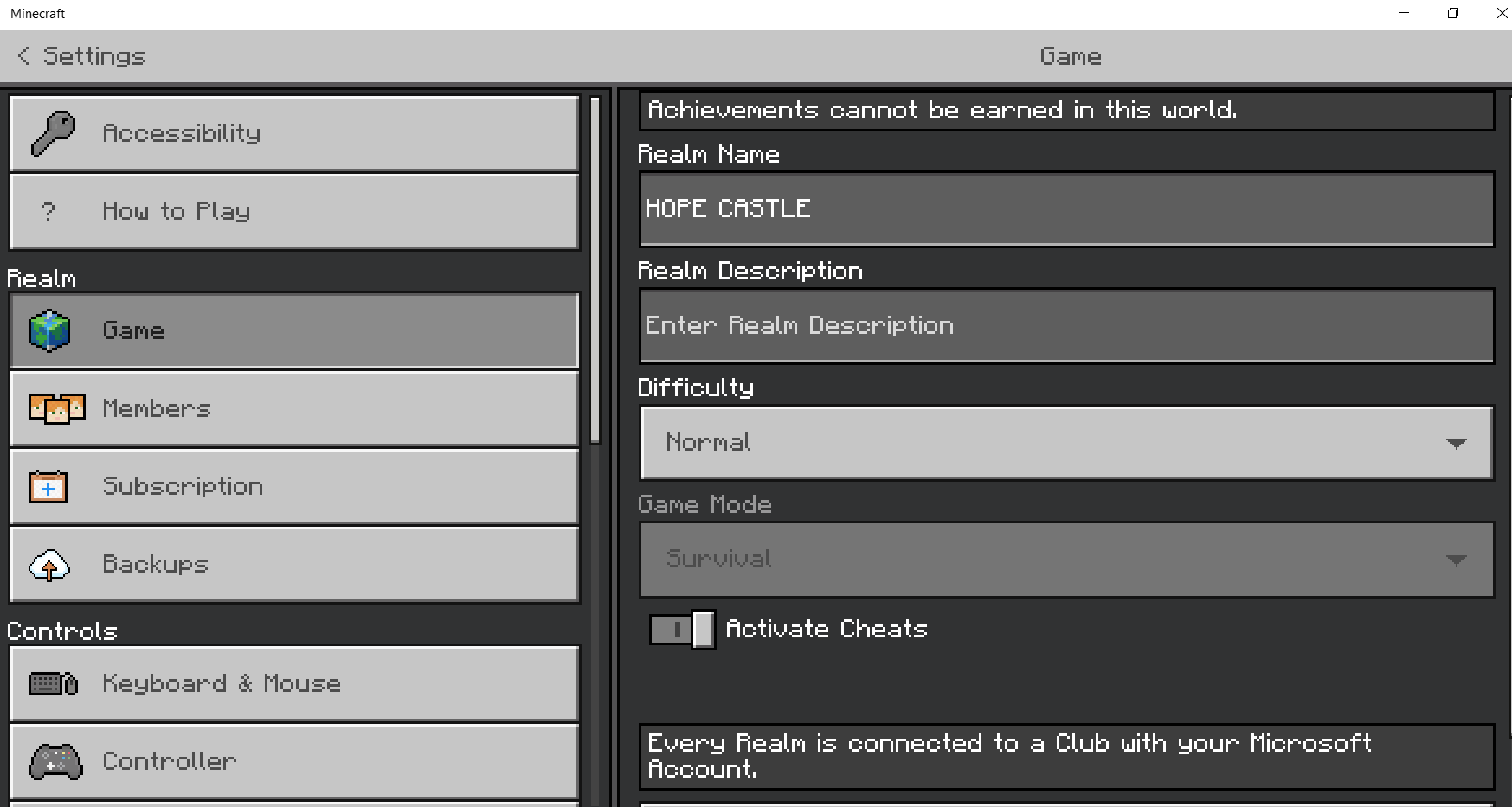Image resolution: width=1512 pixels, height=807 pixels.
Task: Open the Controller settings
Action: point(294,761)
